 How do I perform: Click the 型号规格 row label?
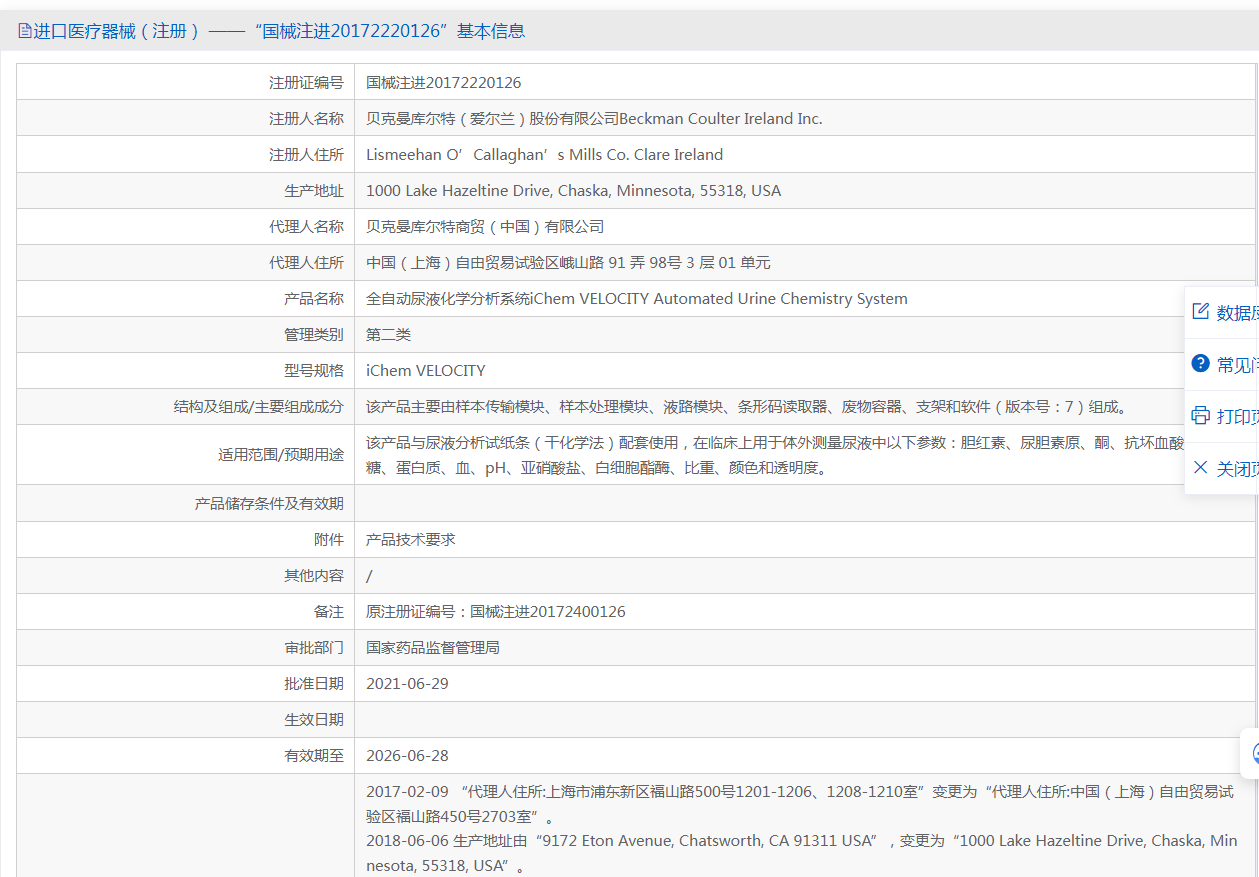(x=314, y=371)
